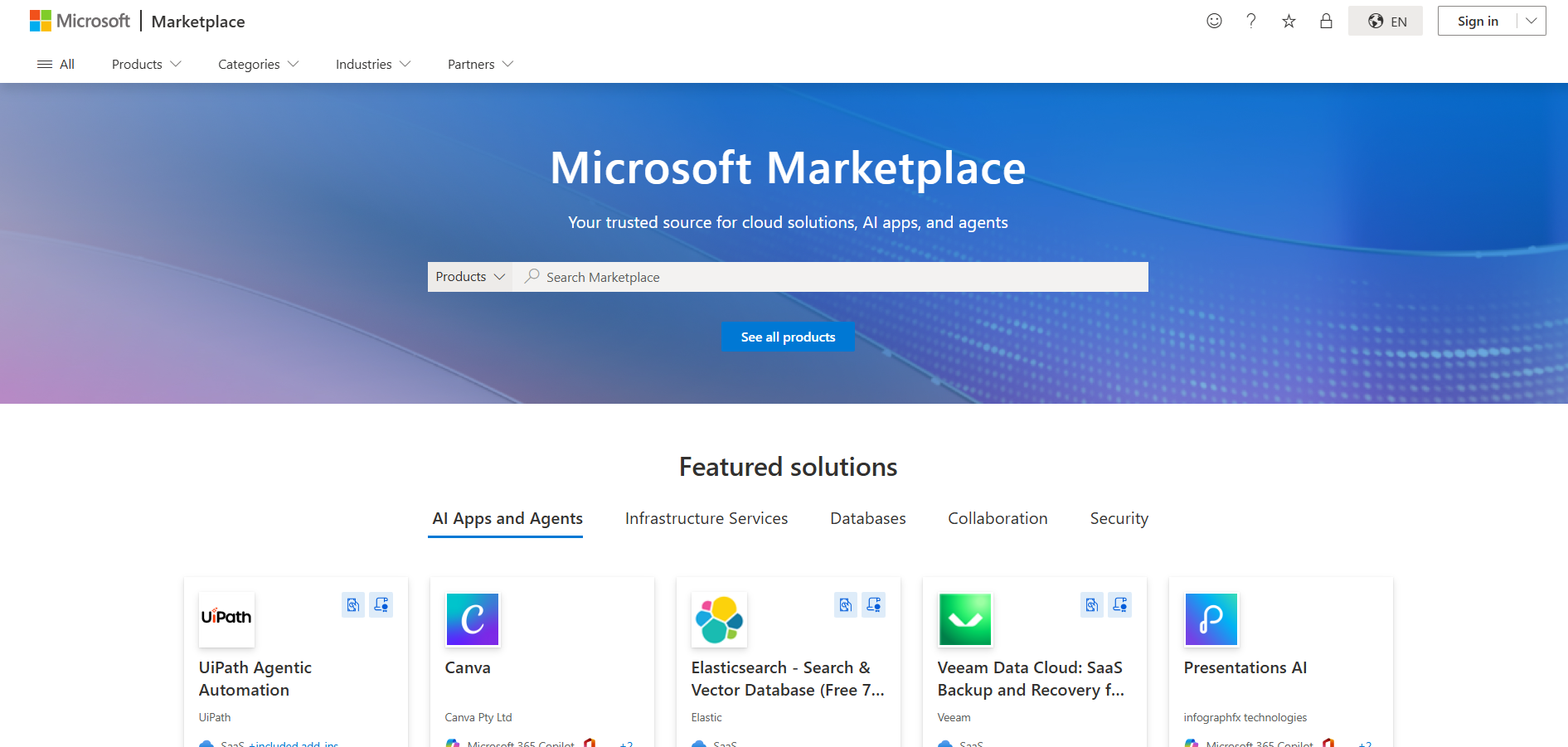Image resolution: width=1568 pixels, height=747 pixels.
Task: Open Presentations AI product title
Action: point(1245,667)
